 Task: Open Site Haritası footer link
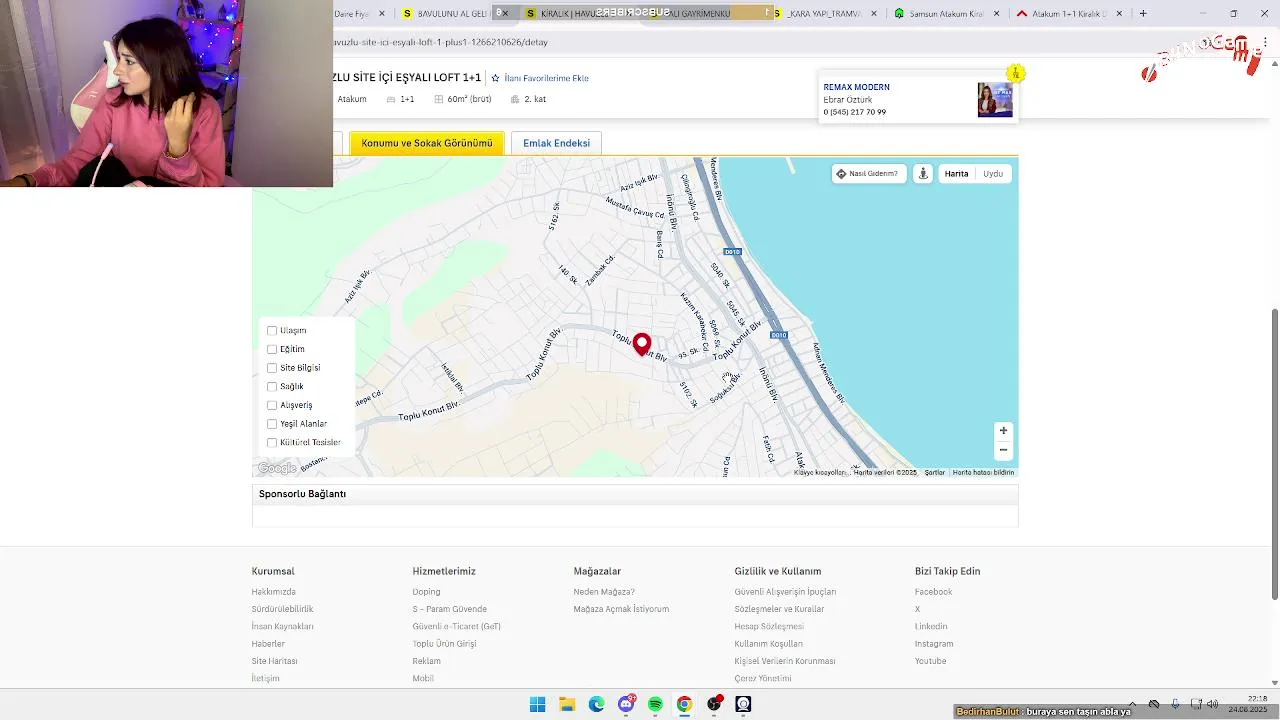pyautogui.click(x=274, y=661)
